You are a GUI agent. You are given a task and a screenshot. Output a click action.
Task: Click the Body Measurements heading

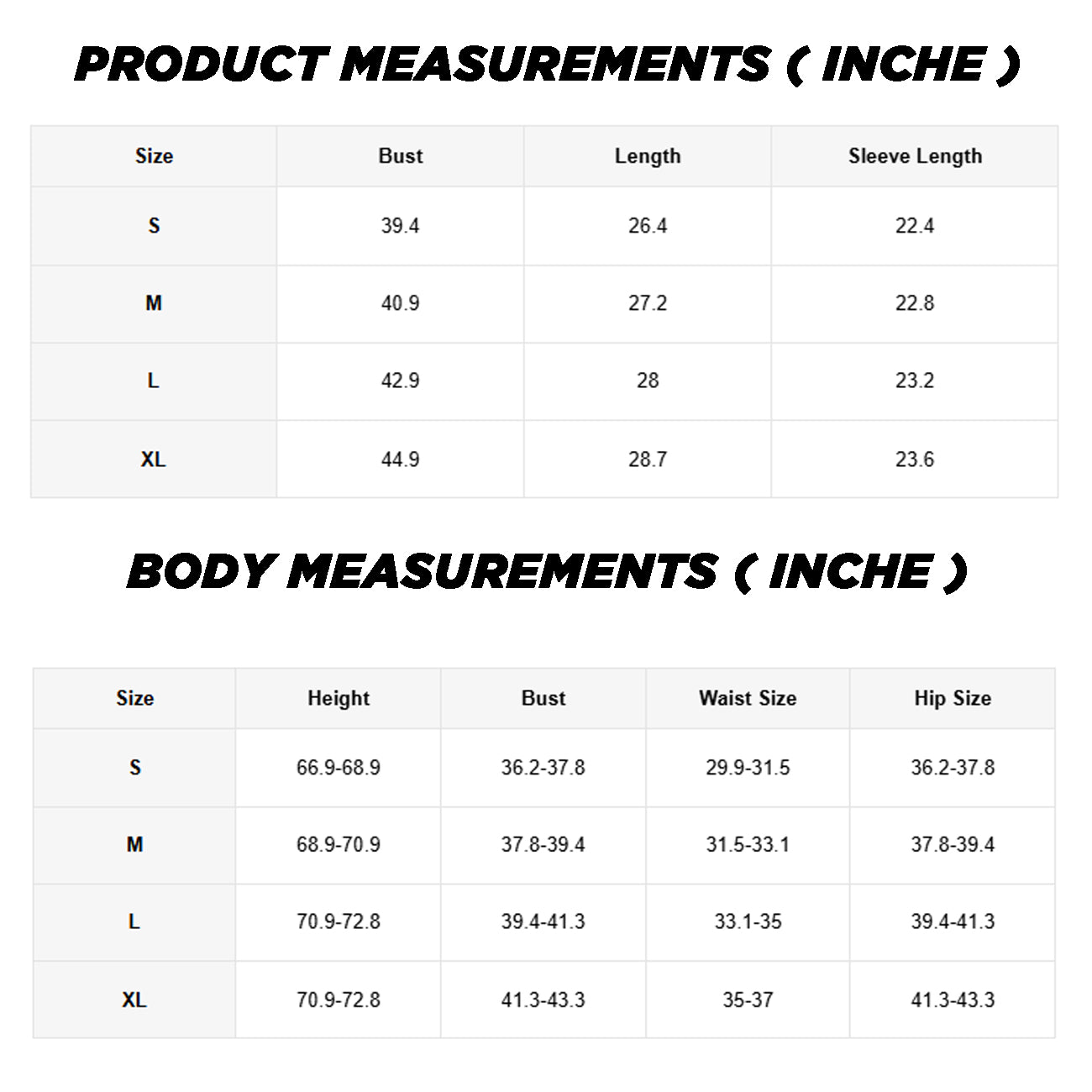tap(547, 572)
